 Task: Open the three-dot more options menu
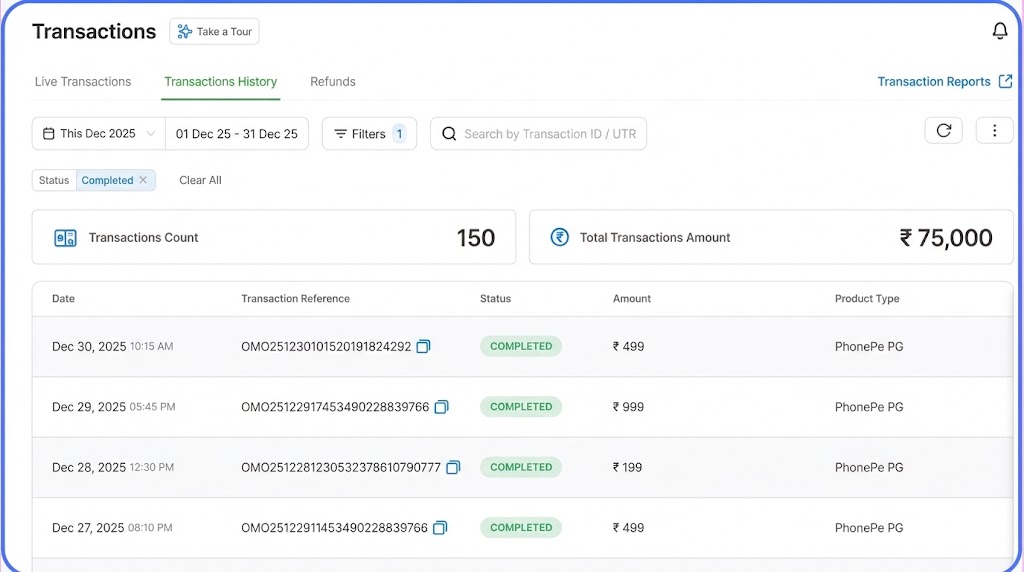[x=994, y=131]
